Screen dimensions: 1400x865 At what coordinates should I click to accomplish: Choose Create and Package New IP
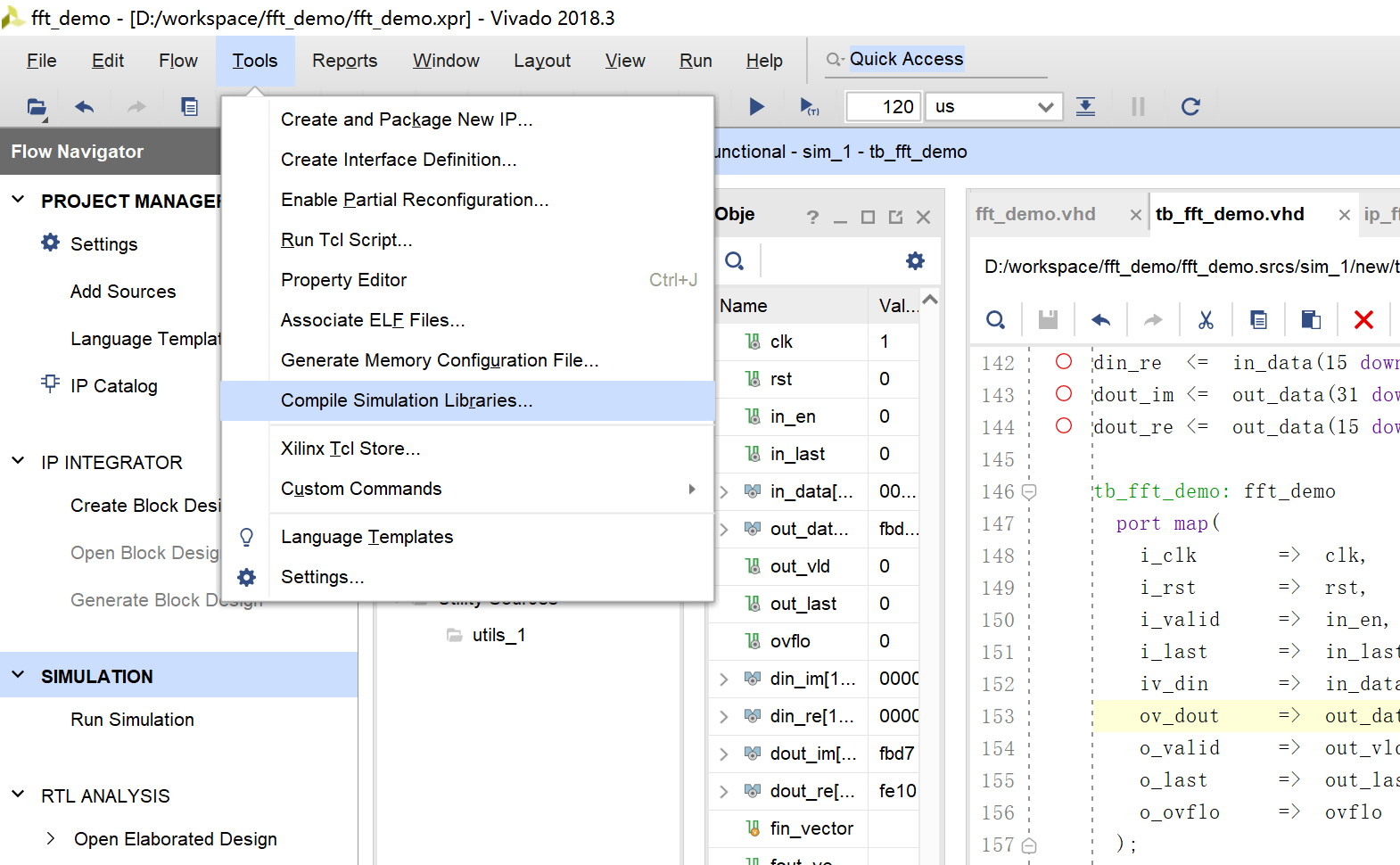467,119
